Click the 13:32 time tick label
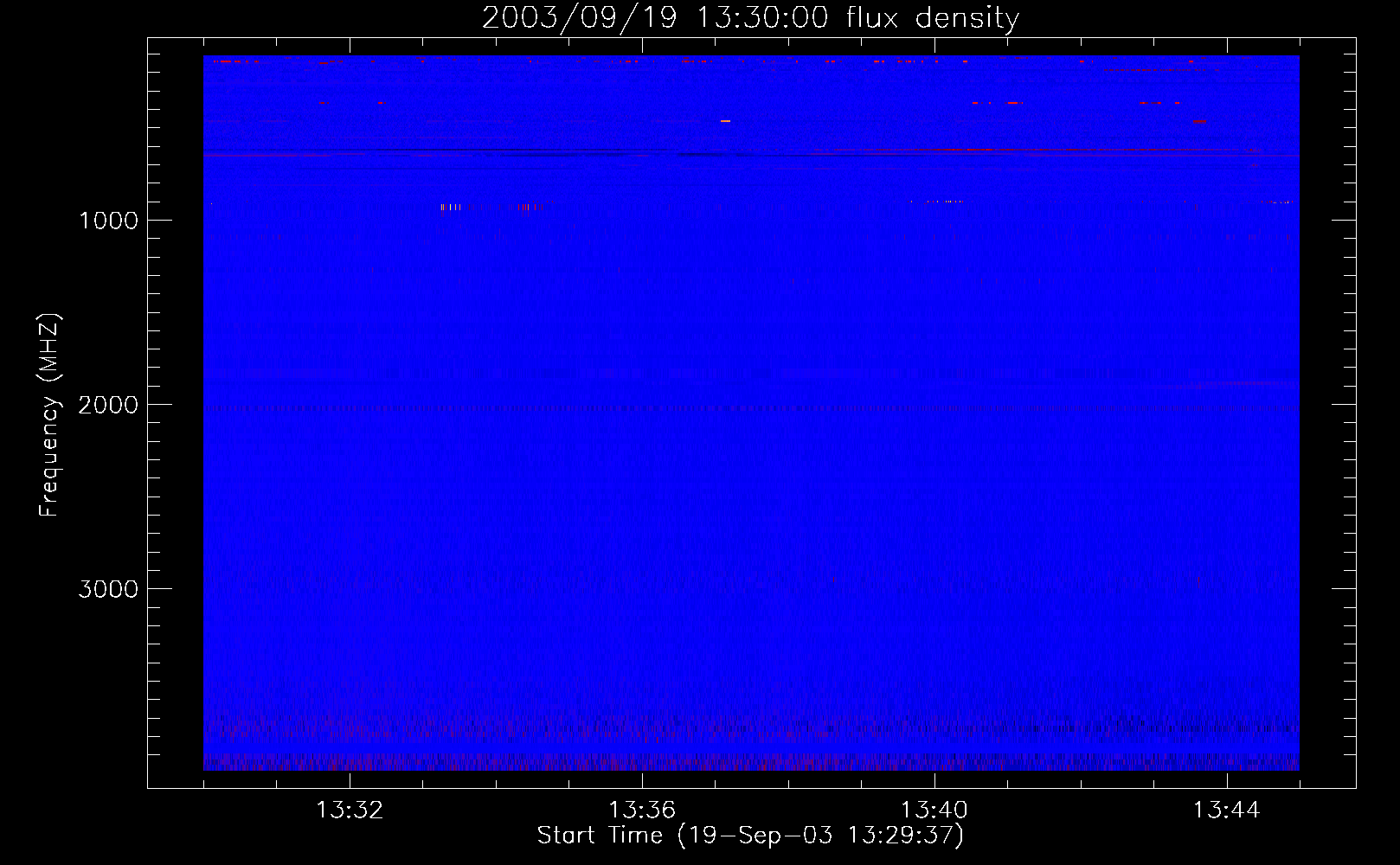Viewport: 1400px width, 865px height. coord(350,811)
